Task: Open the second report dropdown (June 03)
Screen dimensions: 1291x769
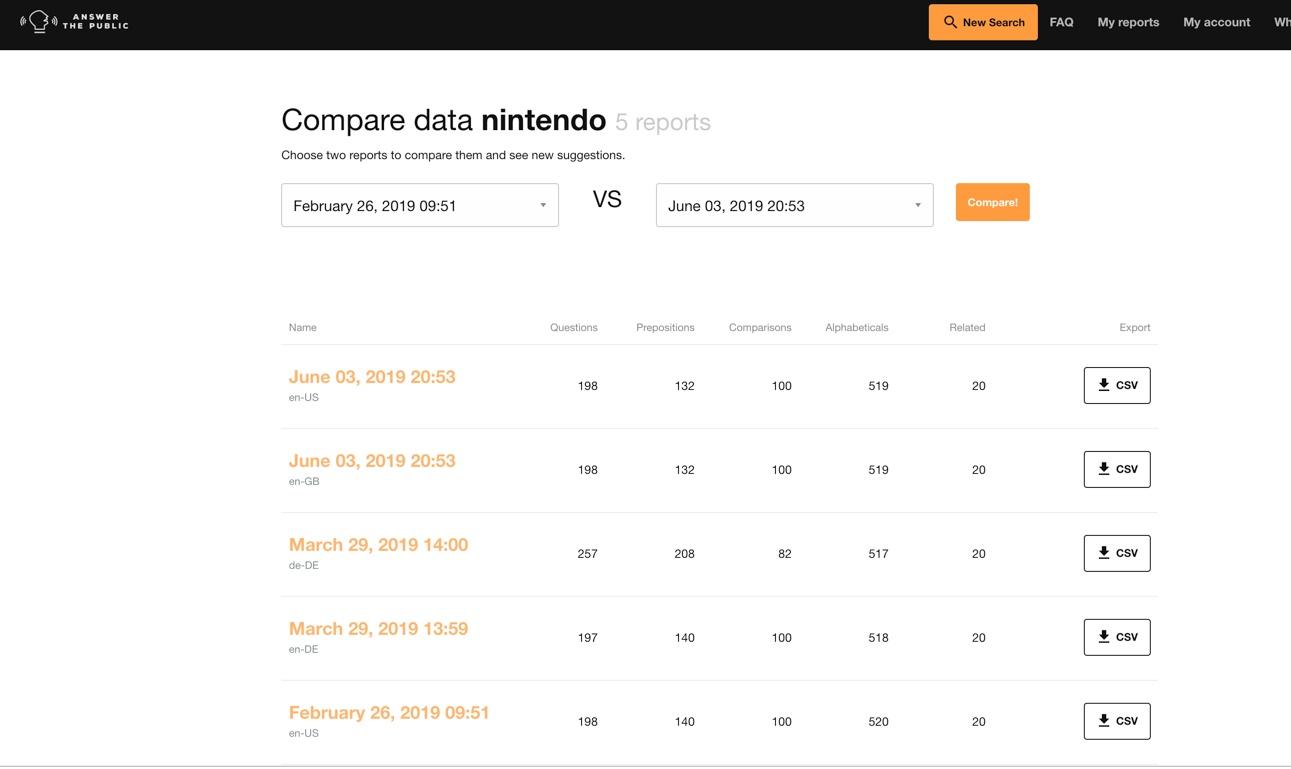Action: click(x=794, y=205)
